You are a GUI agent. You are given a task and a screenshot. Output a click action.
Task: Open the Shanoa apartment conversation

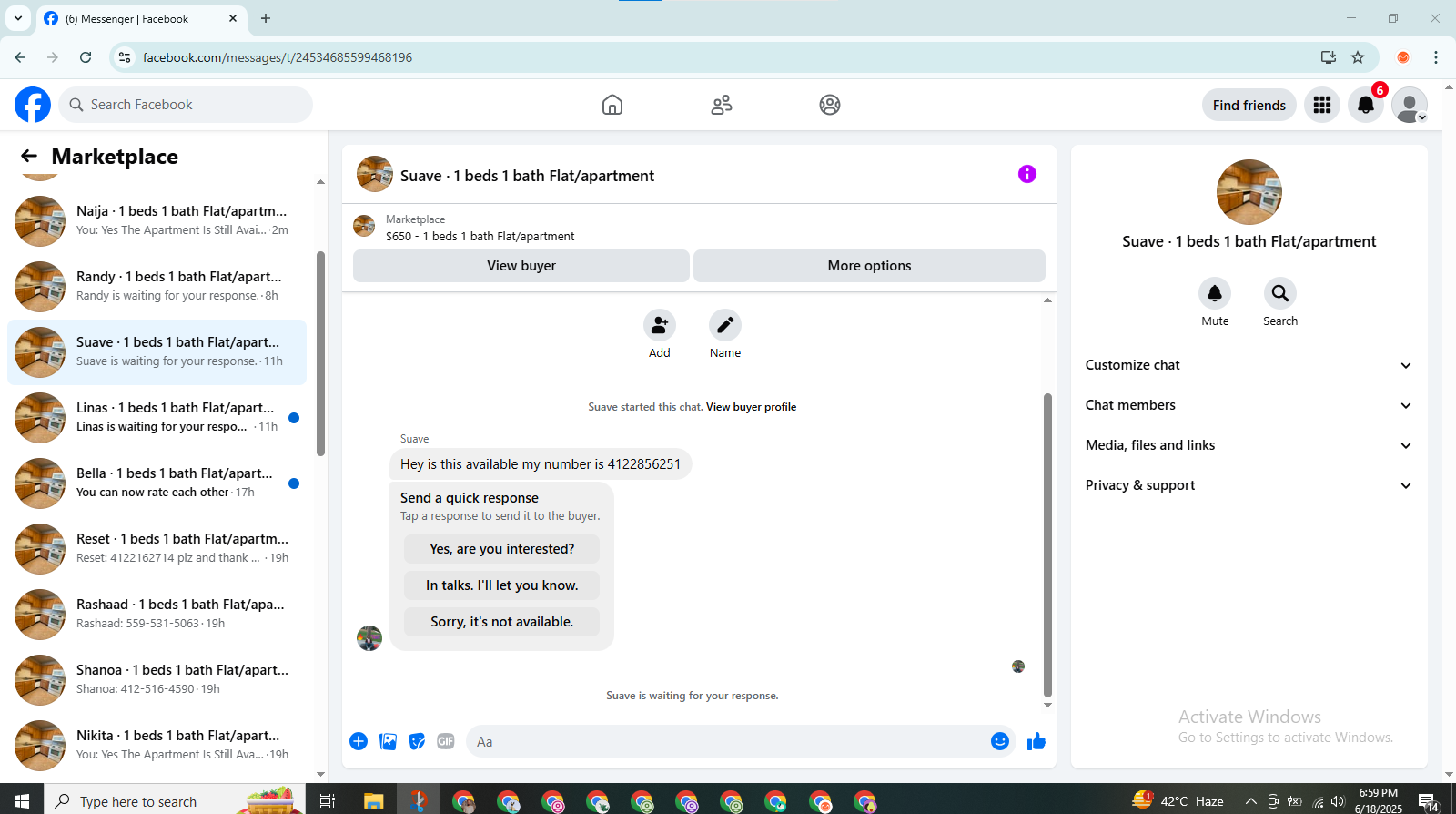point(157,680)
